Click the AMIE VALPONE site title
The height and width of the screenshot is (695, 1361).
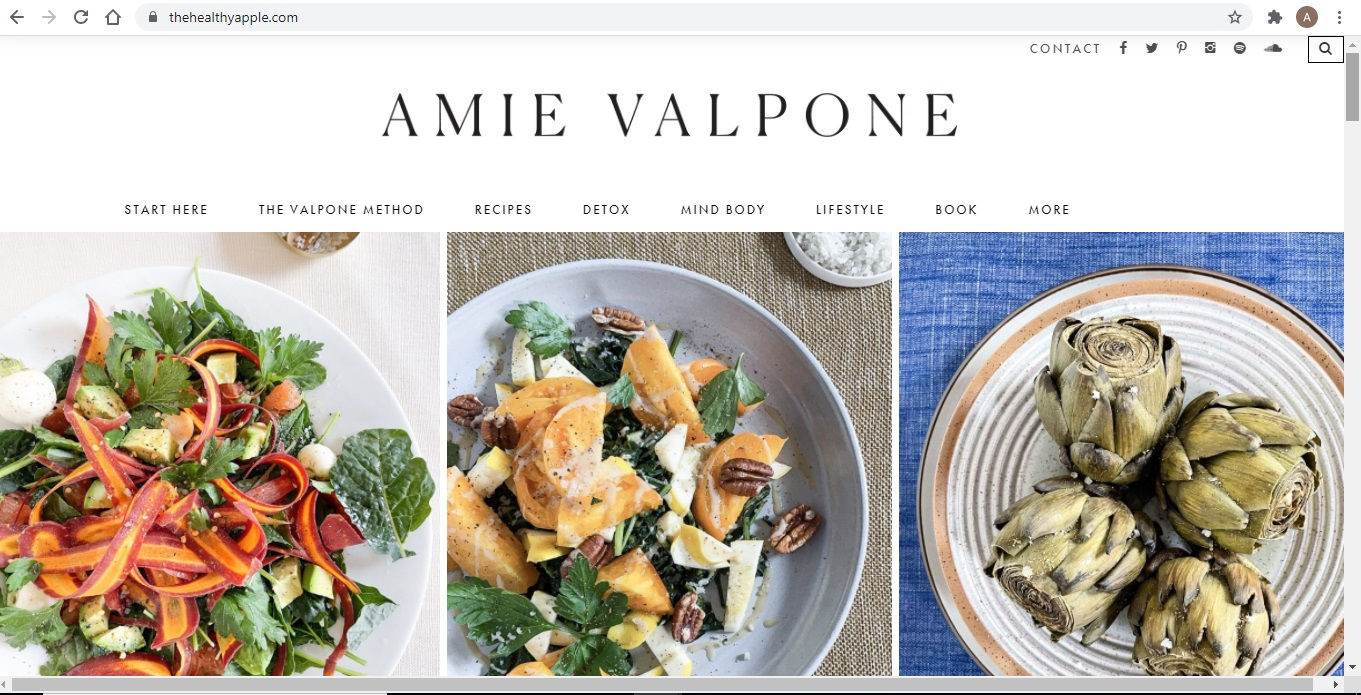[670, 115]
